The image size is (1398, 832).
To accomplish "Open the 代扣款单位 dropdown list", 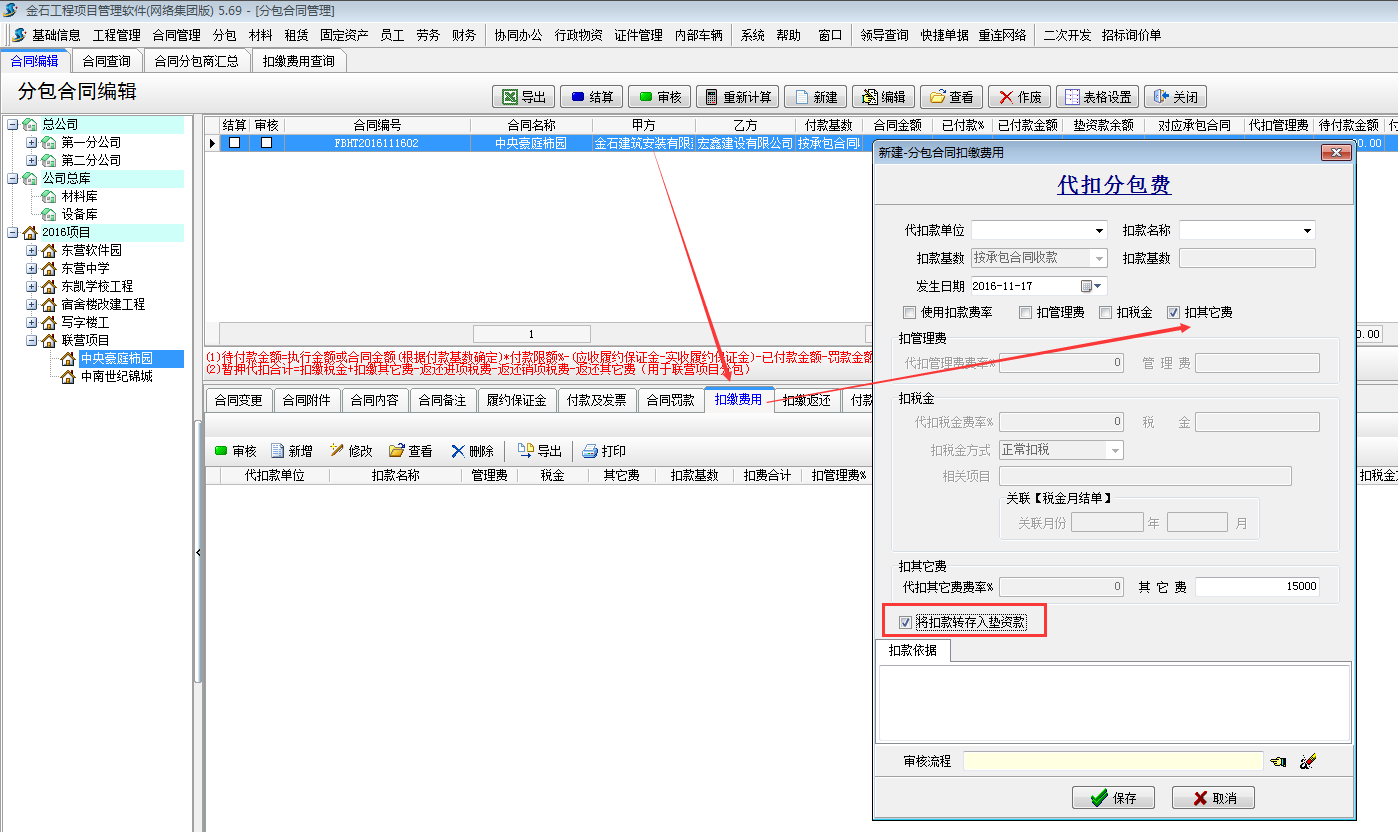I will tap(1100, 231).
